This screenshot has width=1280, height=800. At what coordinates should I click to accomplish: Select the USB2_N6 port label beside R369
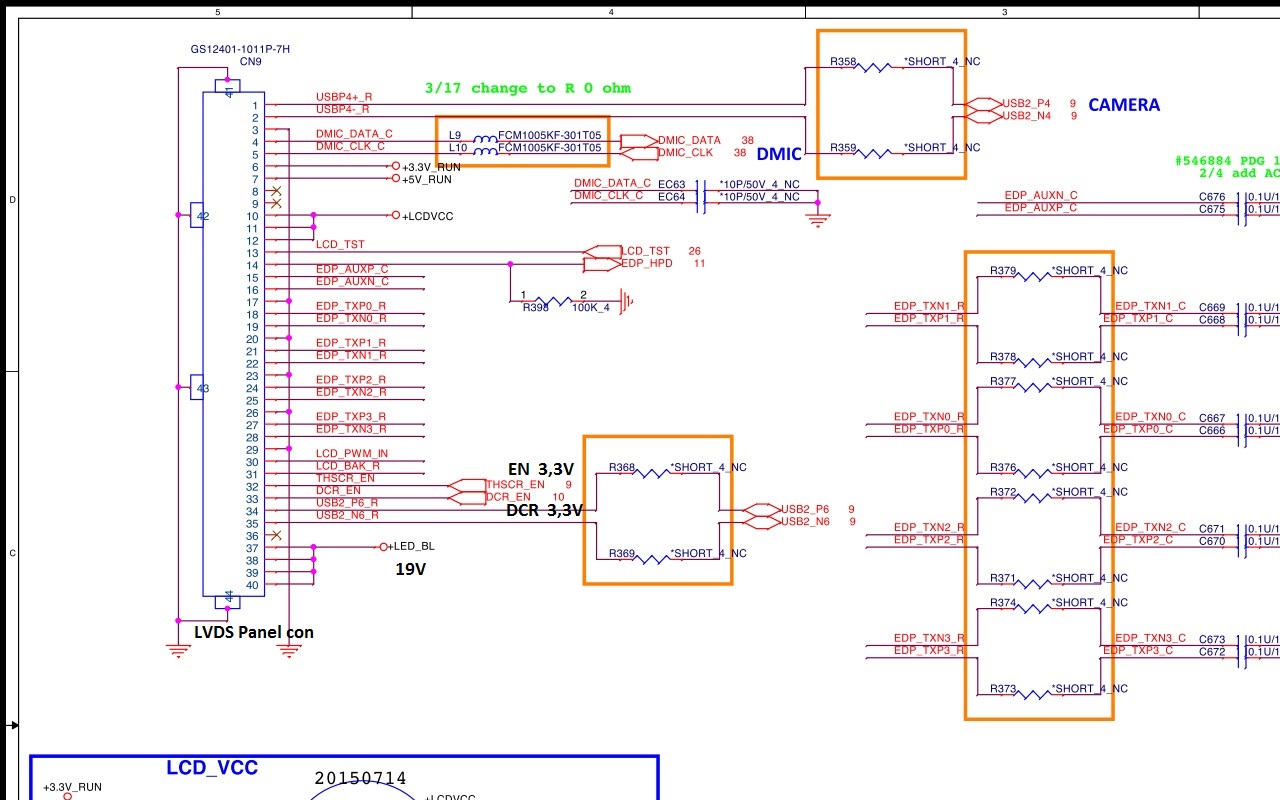tap(806, 522)
